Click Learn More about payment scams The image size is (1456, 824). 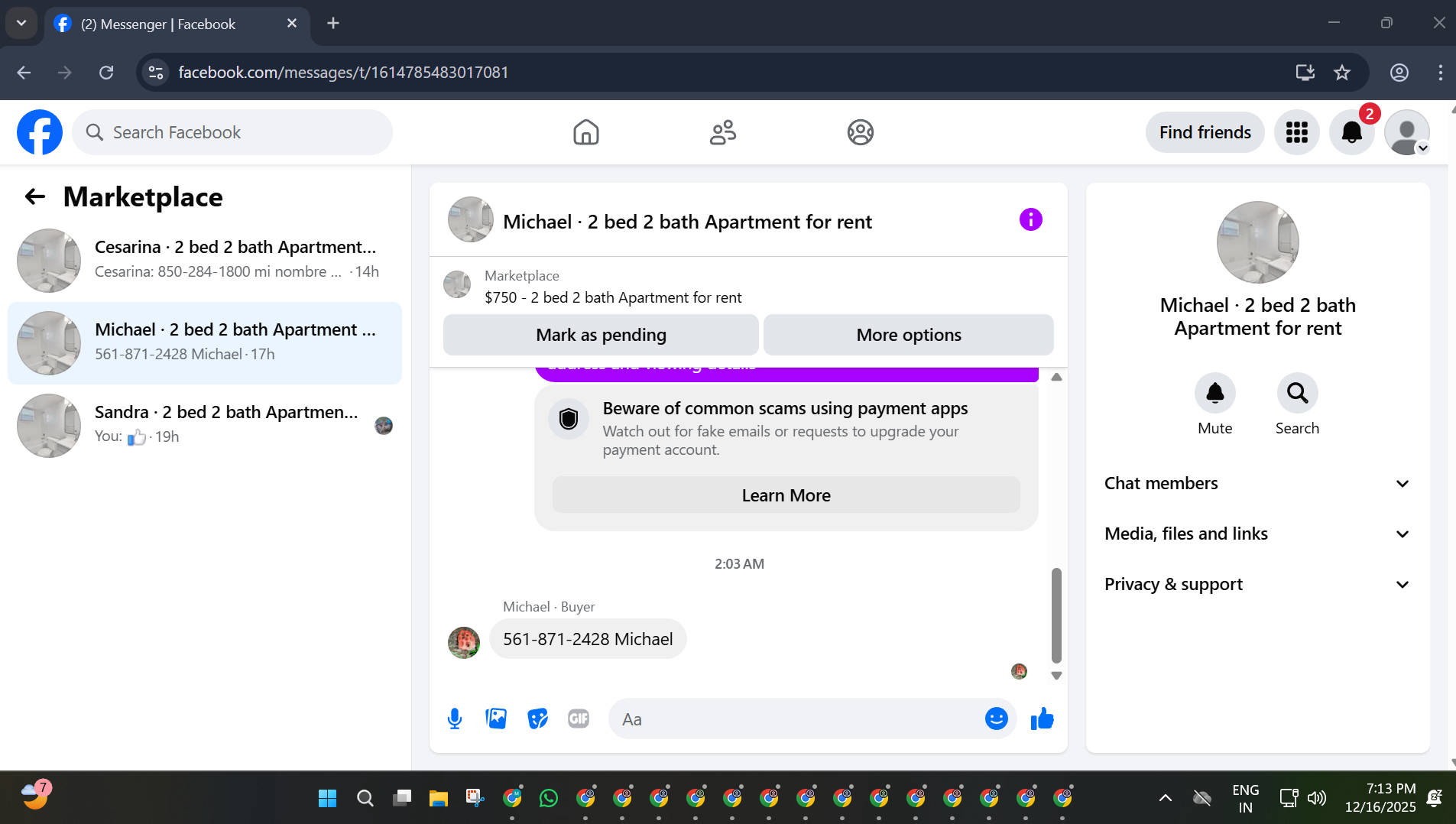(786, 495)
